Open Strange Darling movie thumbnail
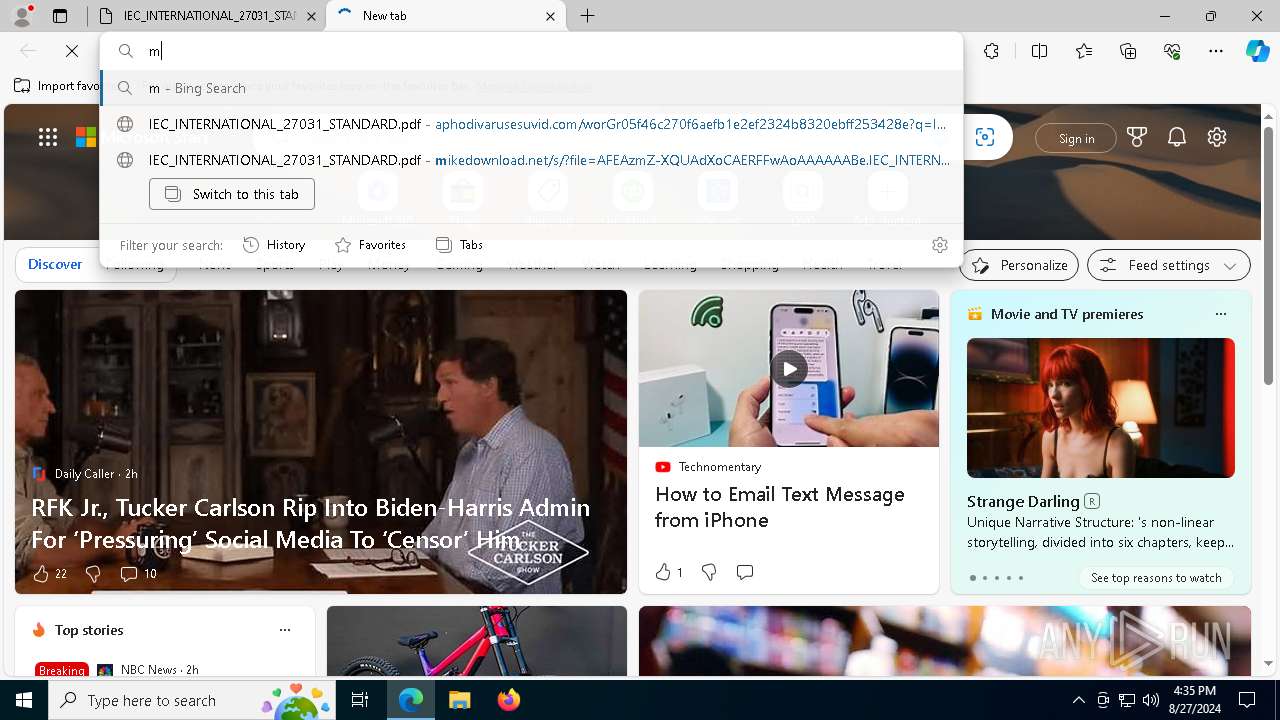The width and height of the screenshot is (1280, 720). point(1101,408)
